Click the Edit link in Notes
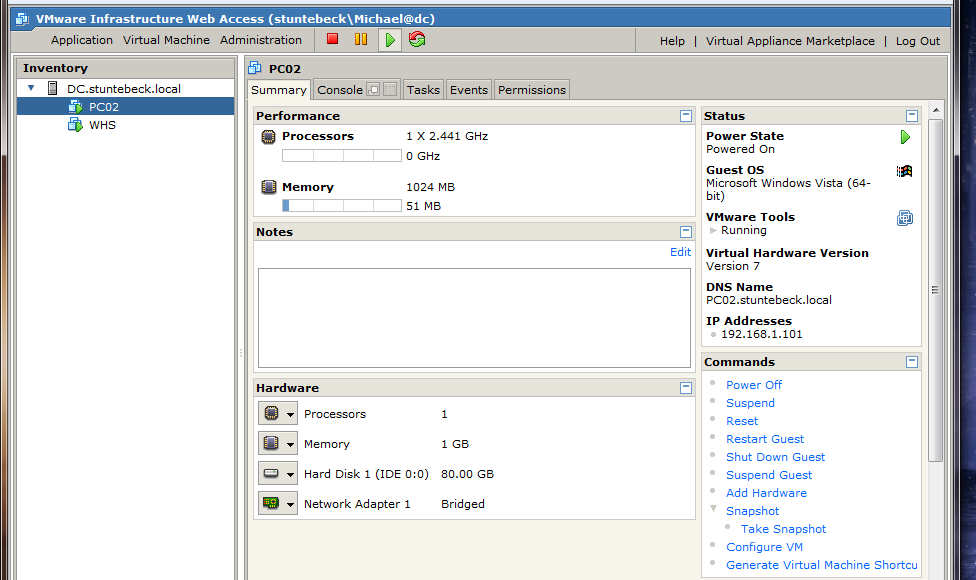This screenshot has width=976, height=580. [x=680, y=252]
